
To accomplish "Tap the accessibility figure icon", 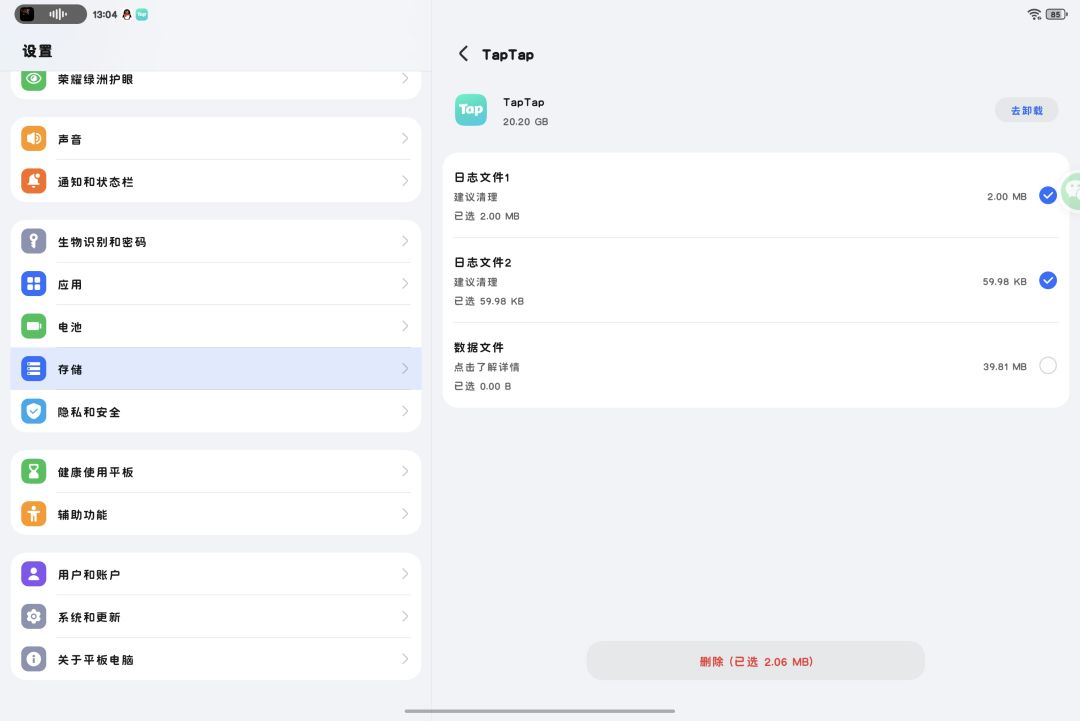I will pos(33,514).
